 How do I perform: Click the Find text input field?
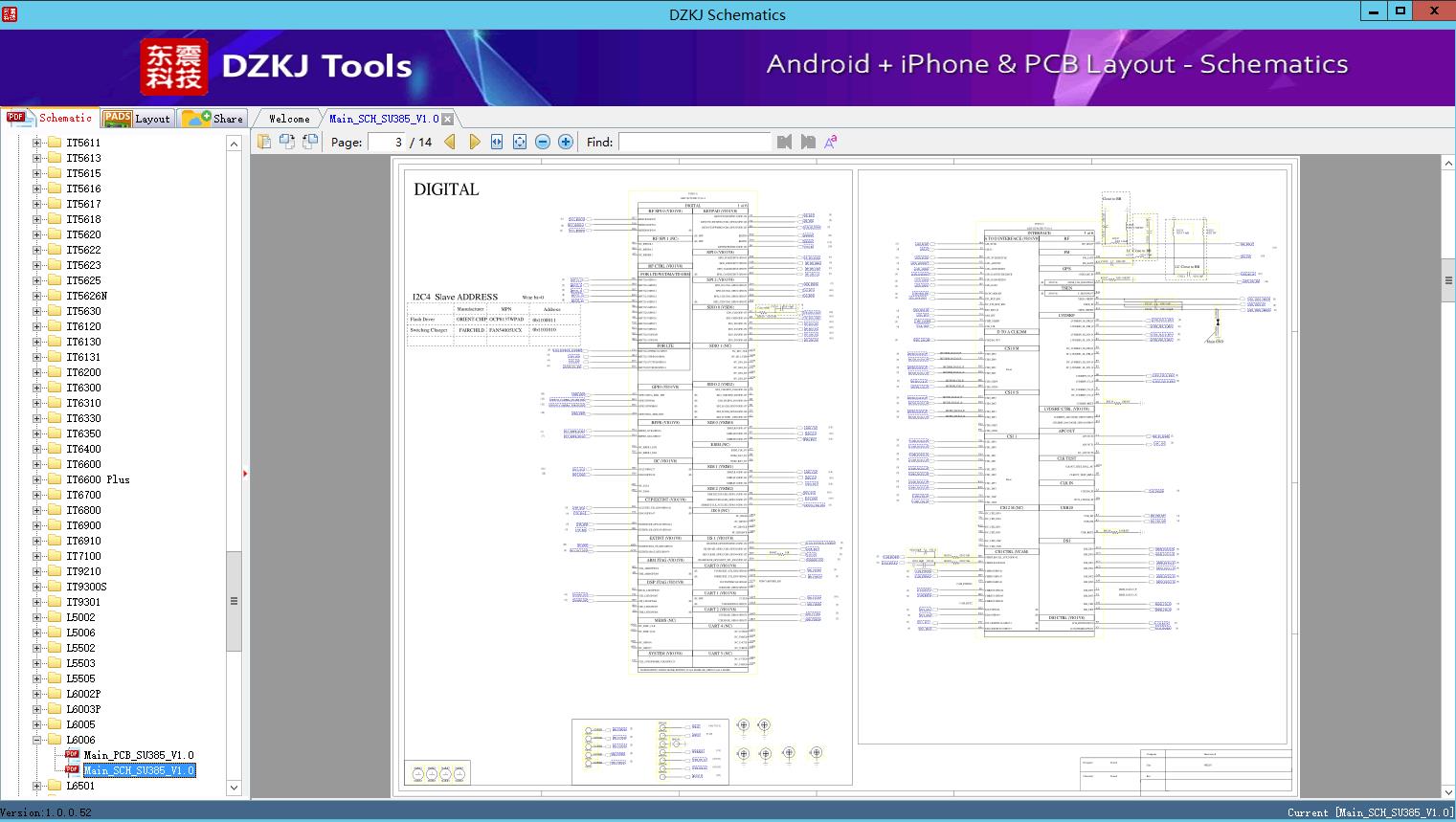(694, 142)
